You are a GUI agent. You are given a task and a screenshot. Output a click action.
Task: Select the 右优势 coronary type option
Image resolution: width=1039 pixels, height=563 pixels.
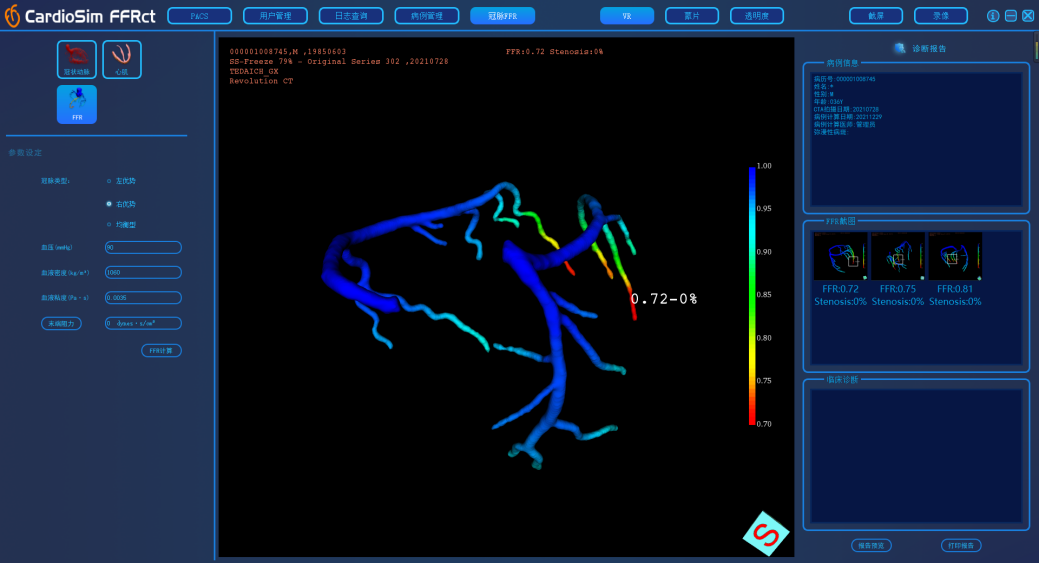click(x=110, y=203)
